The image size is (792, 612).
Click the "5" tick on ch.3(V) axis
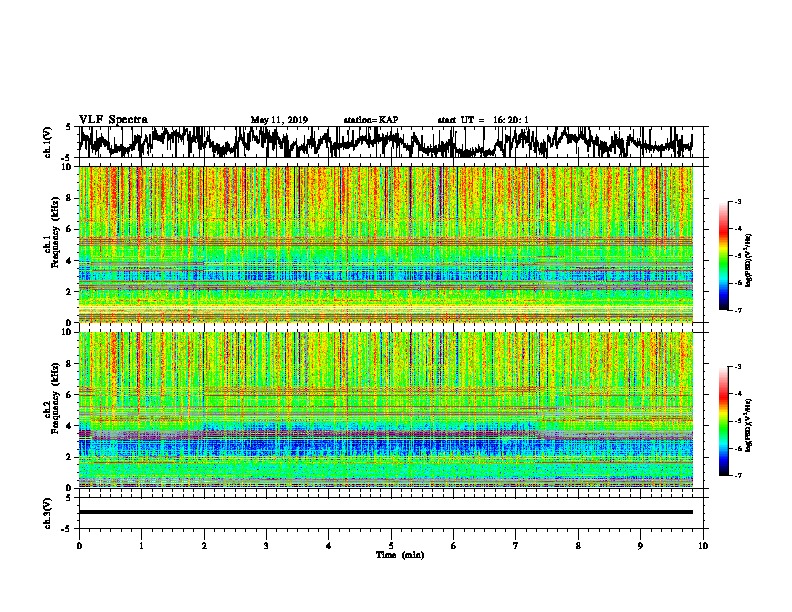68,498
